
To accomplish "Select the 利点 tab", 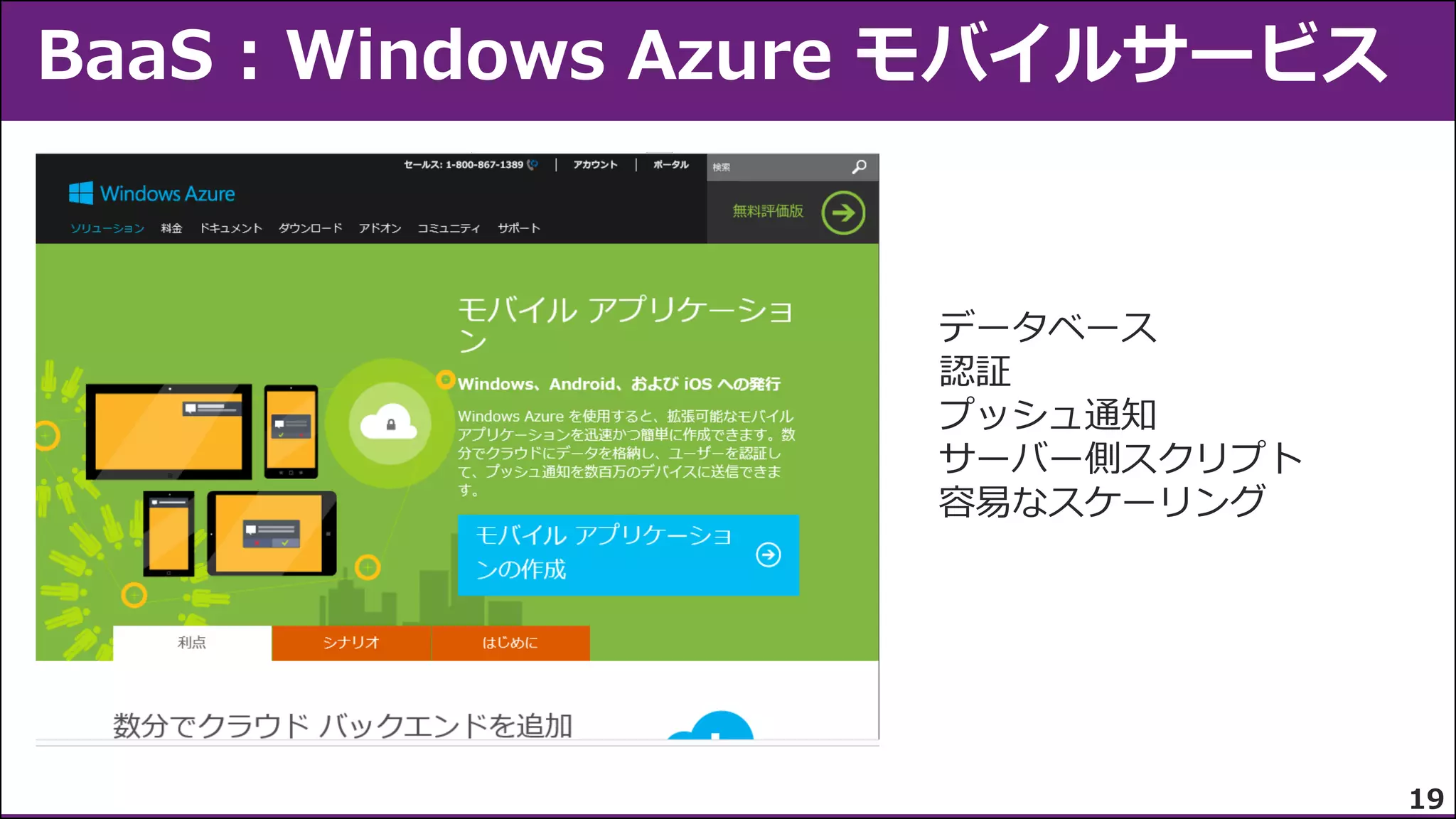I will click(192, 643).
